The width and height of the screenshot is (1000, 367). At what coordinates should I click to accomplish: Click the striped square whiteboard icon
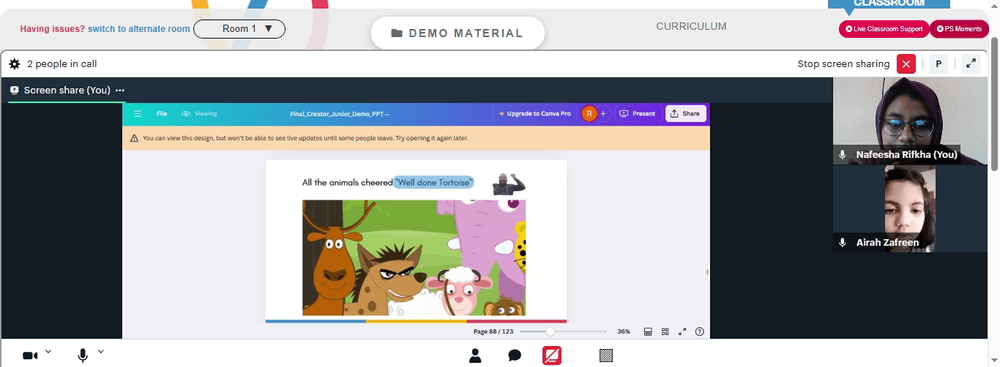606,356
